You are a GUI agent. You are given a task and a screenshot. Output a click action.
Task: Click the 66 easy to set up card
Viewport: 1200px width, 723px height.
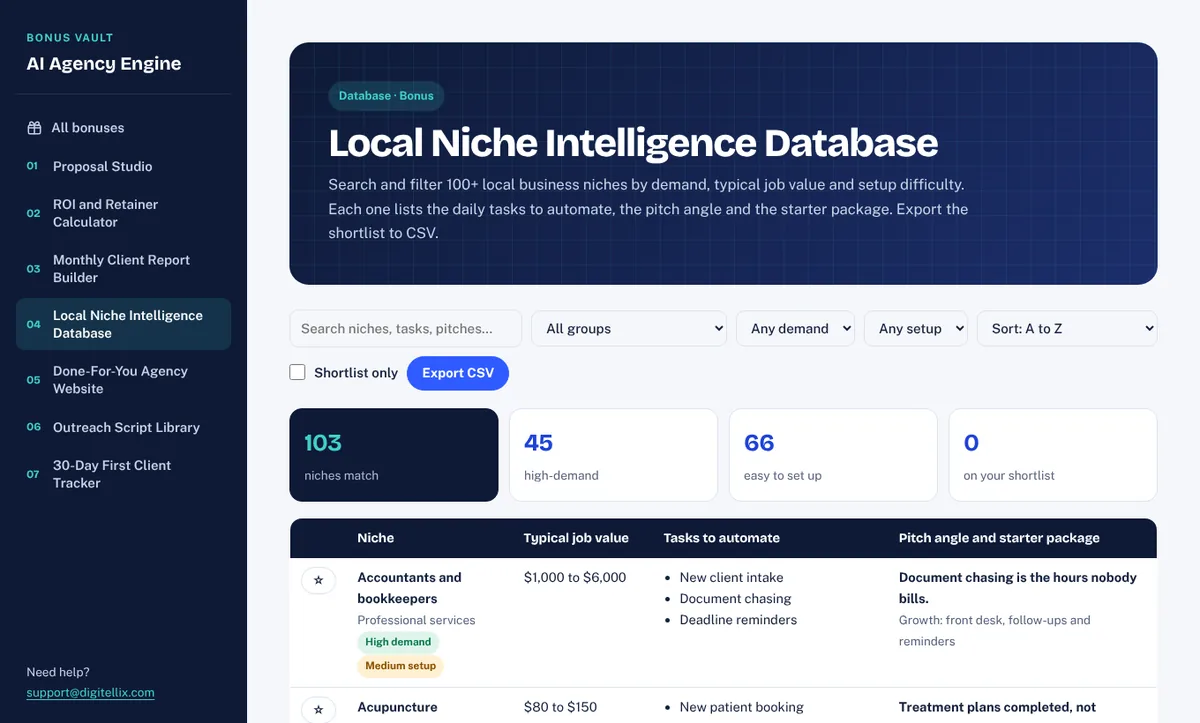tap(833, 455)
